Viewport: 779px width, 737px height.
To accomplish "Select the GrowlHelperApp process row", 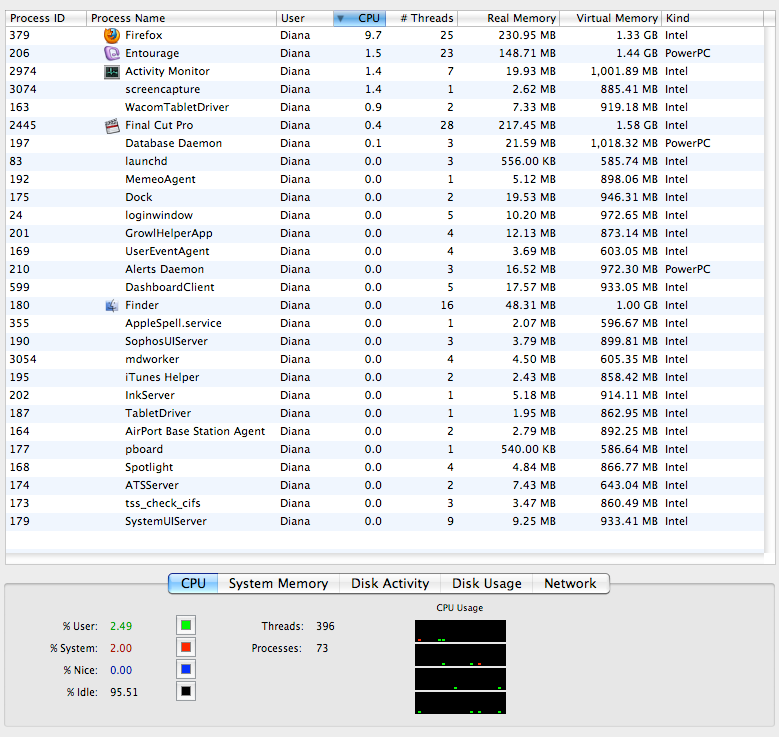I will pyautogui.click(x=385, y=234).
